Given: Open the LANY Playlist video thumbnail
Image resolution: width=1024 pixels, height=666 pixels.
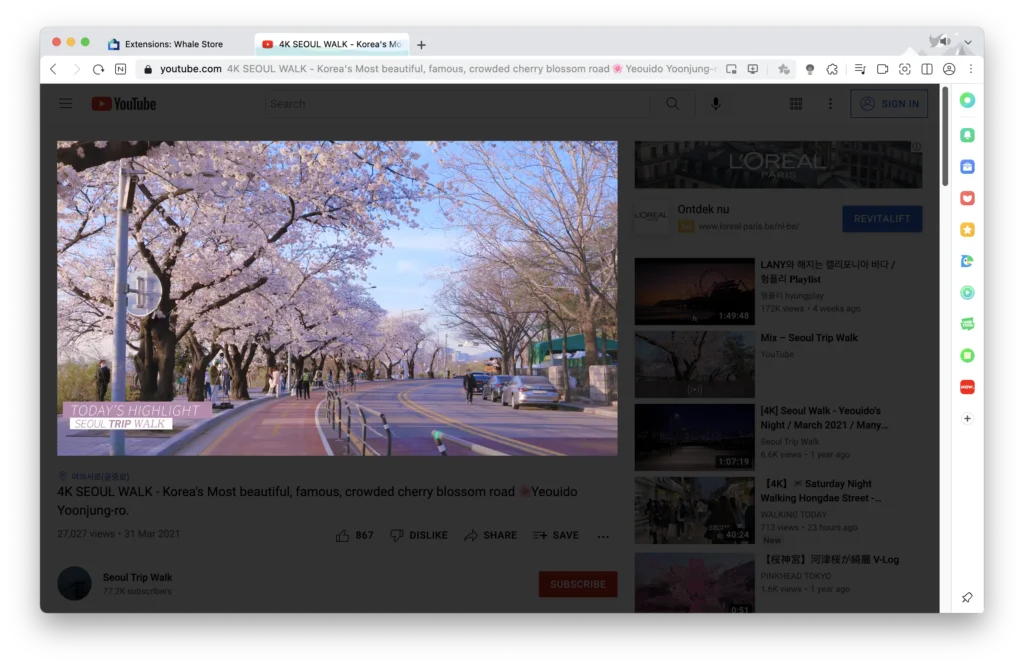Looking at the screenshot, I should pyautogui.click(x=695, y=291).
